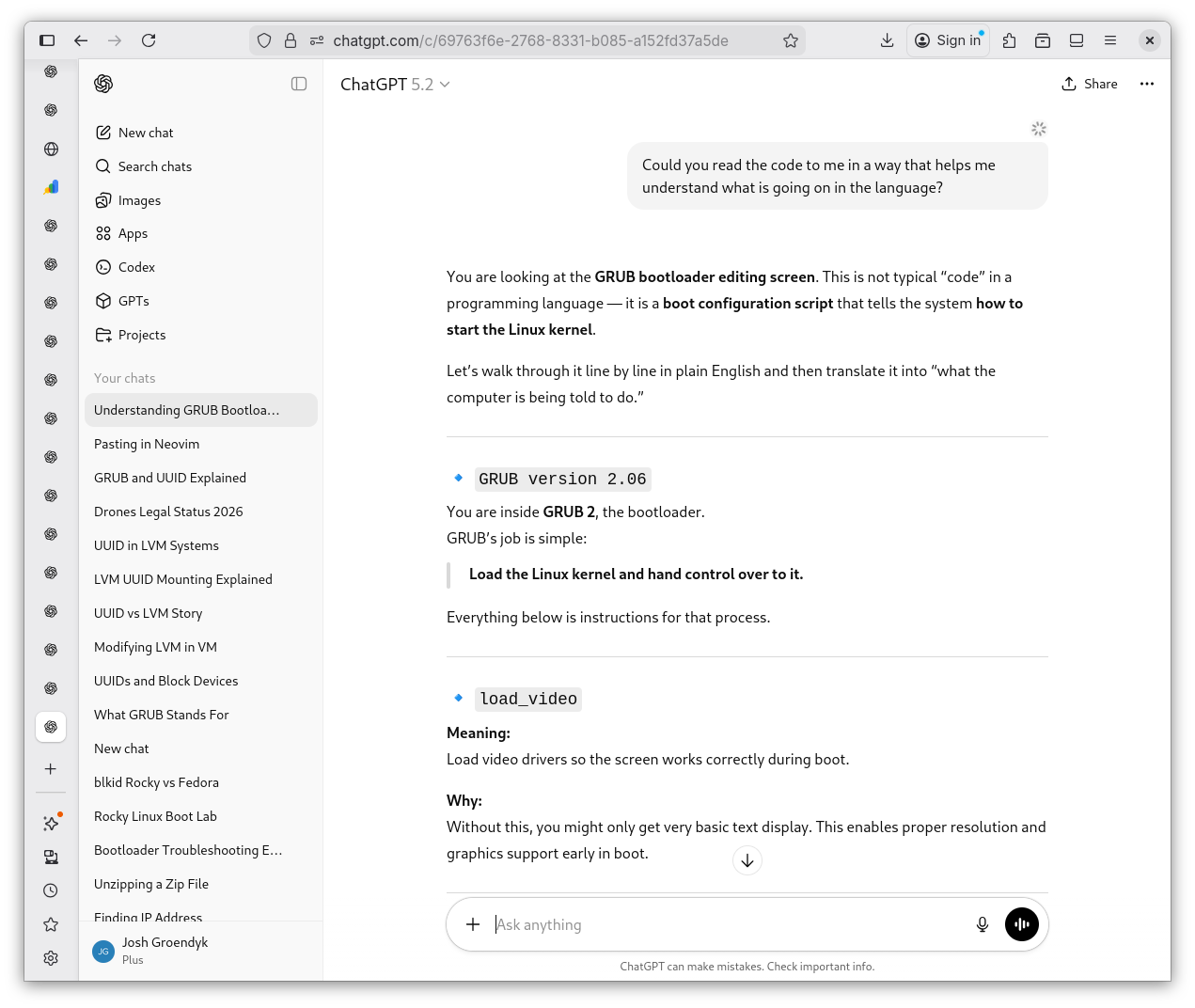Click the plus attachment icon in composer
The height and width of the screenshot is (1008, 1195).
click(x=473, y=924)
